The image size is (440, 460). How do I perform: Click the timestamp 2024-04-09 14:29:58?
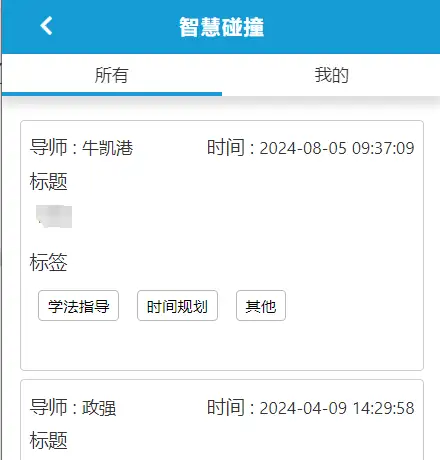(337, 408)
